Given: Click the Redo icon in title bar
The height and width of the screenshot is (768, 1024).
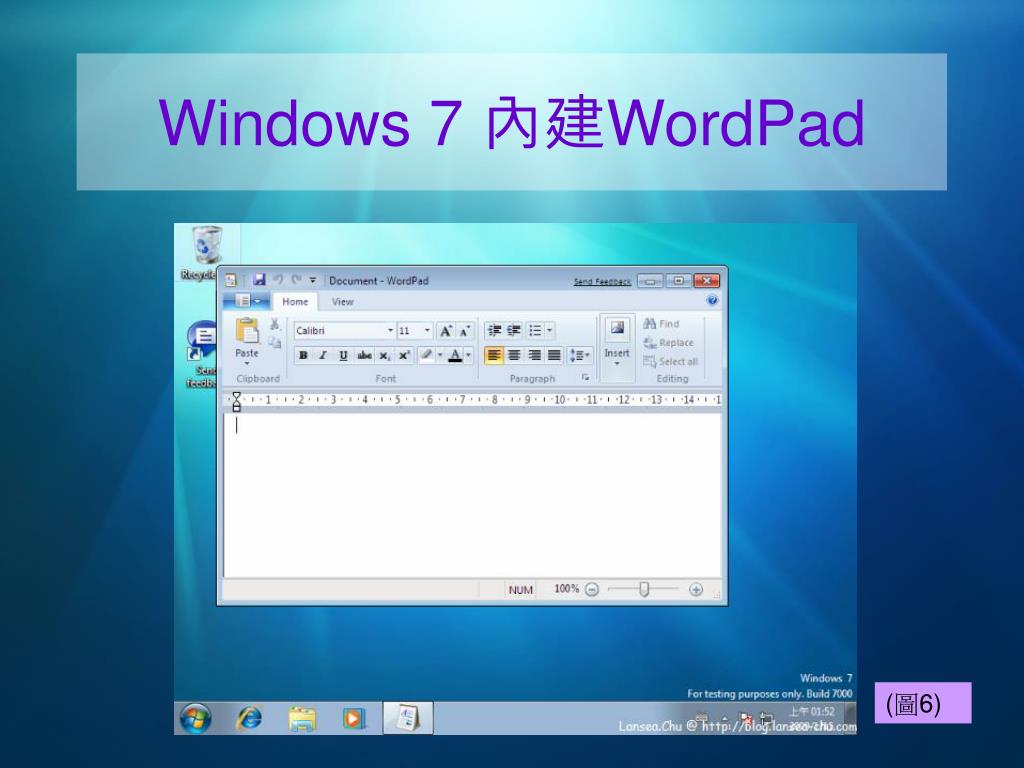Looking at the screenshot, I should [296, 280].
